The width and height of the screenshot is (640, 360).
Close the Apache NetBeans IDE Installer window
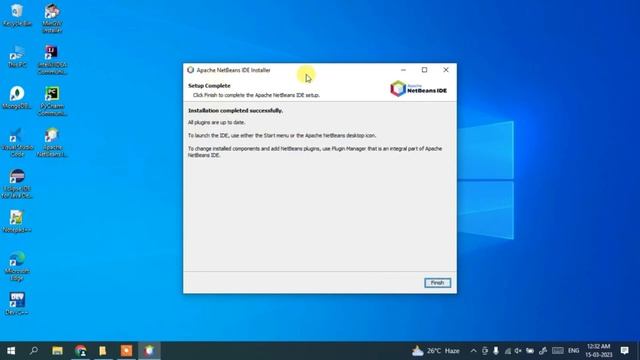(446, 70)
